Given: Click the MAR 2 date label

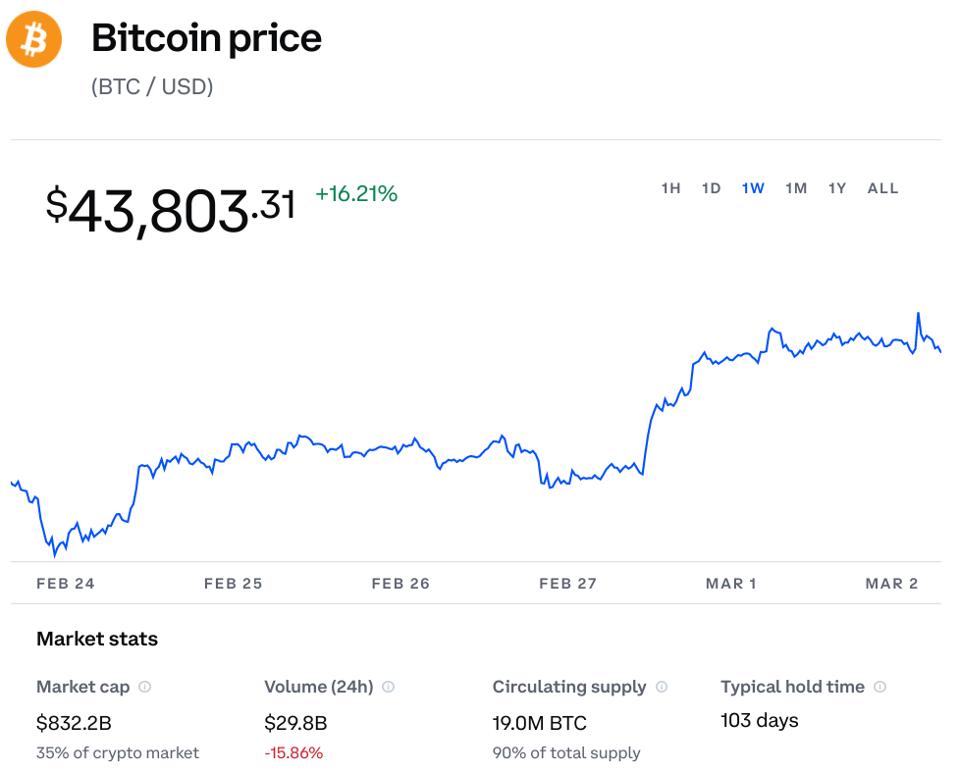Looking at the screenshot, I should (x=891, y=583).
